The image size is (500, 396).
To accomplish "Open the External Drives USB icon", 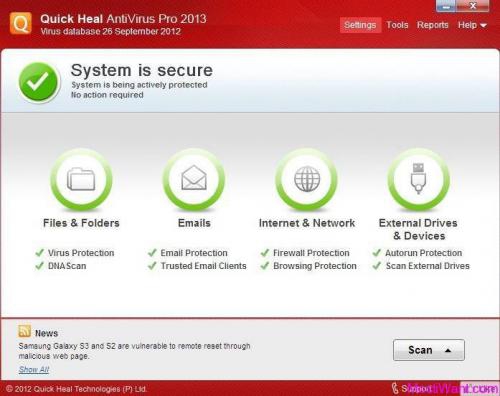I will [x=418, y=179].
